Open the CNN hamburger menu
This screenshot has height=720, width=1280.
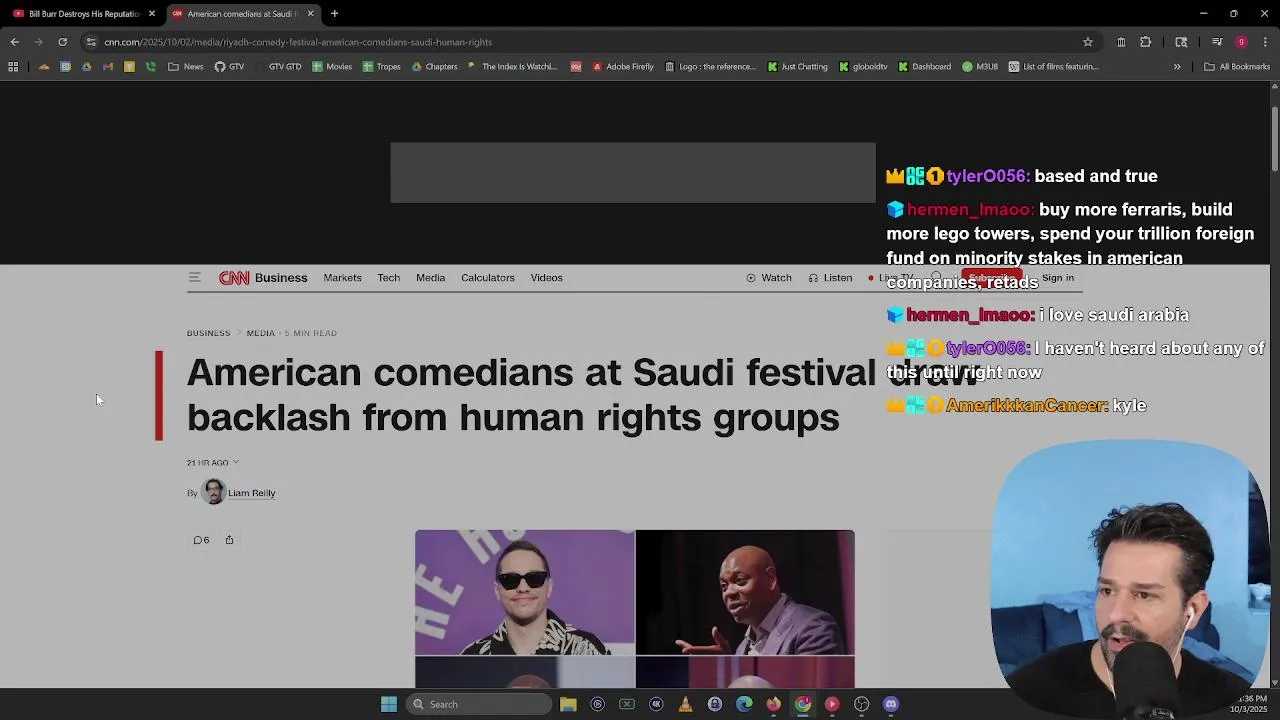(x=195, y=278)
